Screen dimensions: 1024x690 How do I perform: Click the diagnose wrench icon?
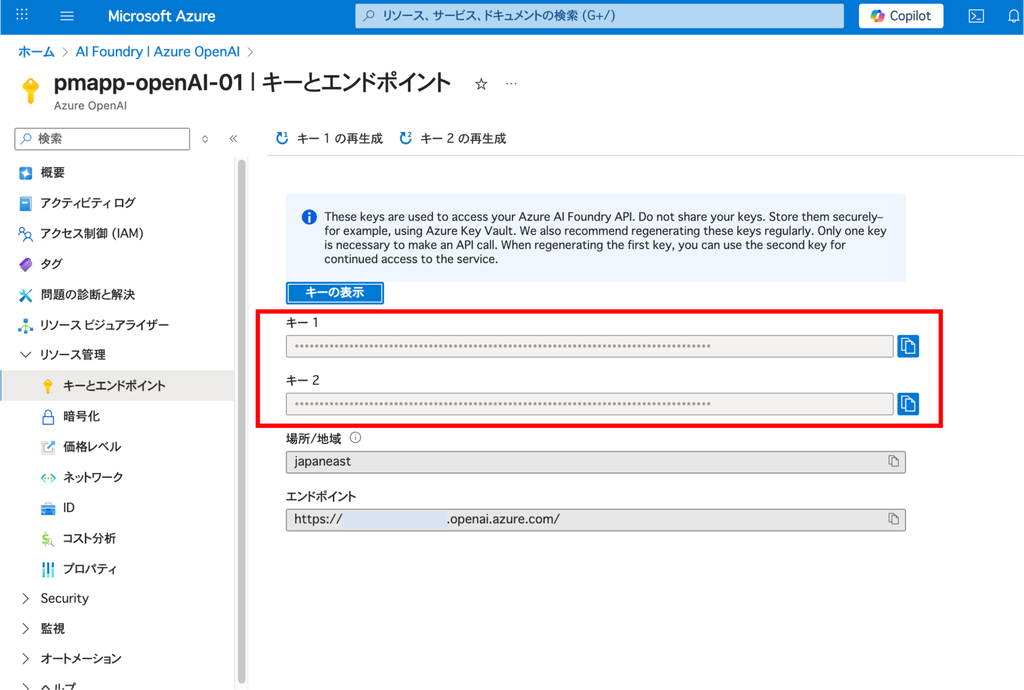pos(25,295)
